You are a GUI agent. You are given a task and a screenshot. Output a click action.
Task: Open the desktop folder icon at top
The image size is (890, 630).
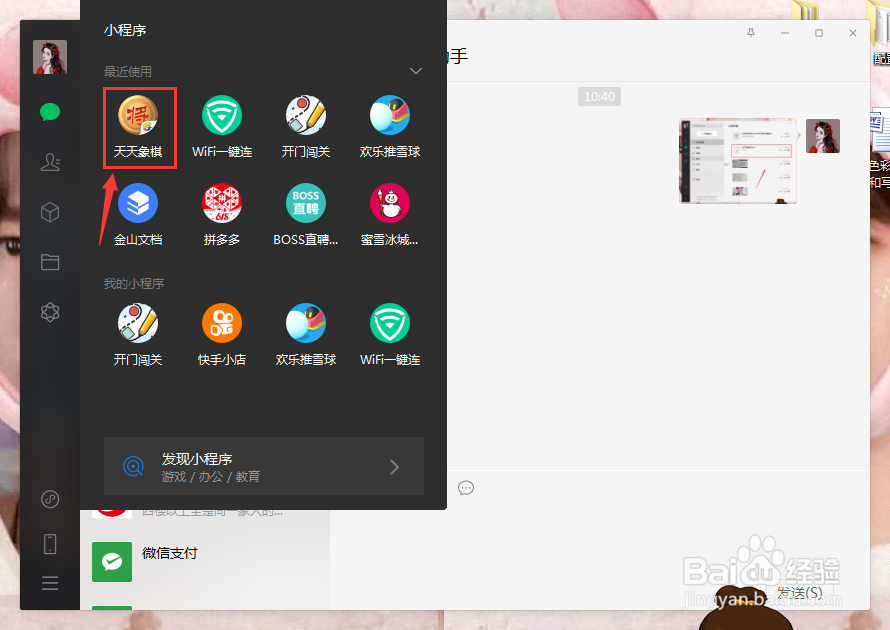805,10
